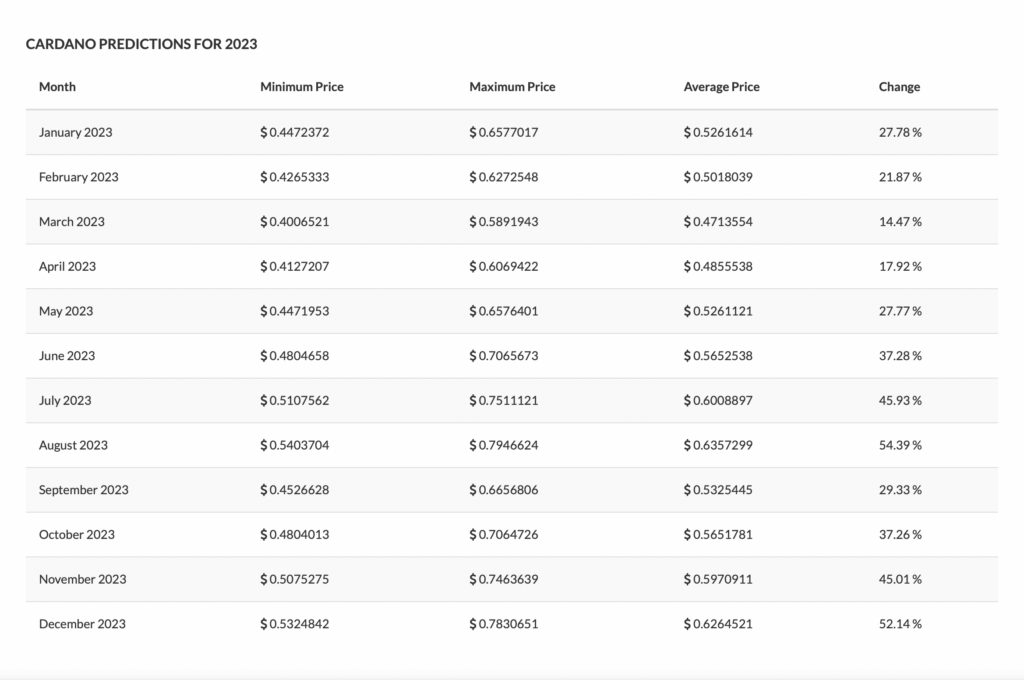This screenshot has width=1024, height=680.
Task: Click minimum price $0.5107562
Action: click(x=295, y=400)
